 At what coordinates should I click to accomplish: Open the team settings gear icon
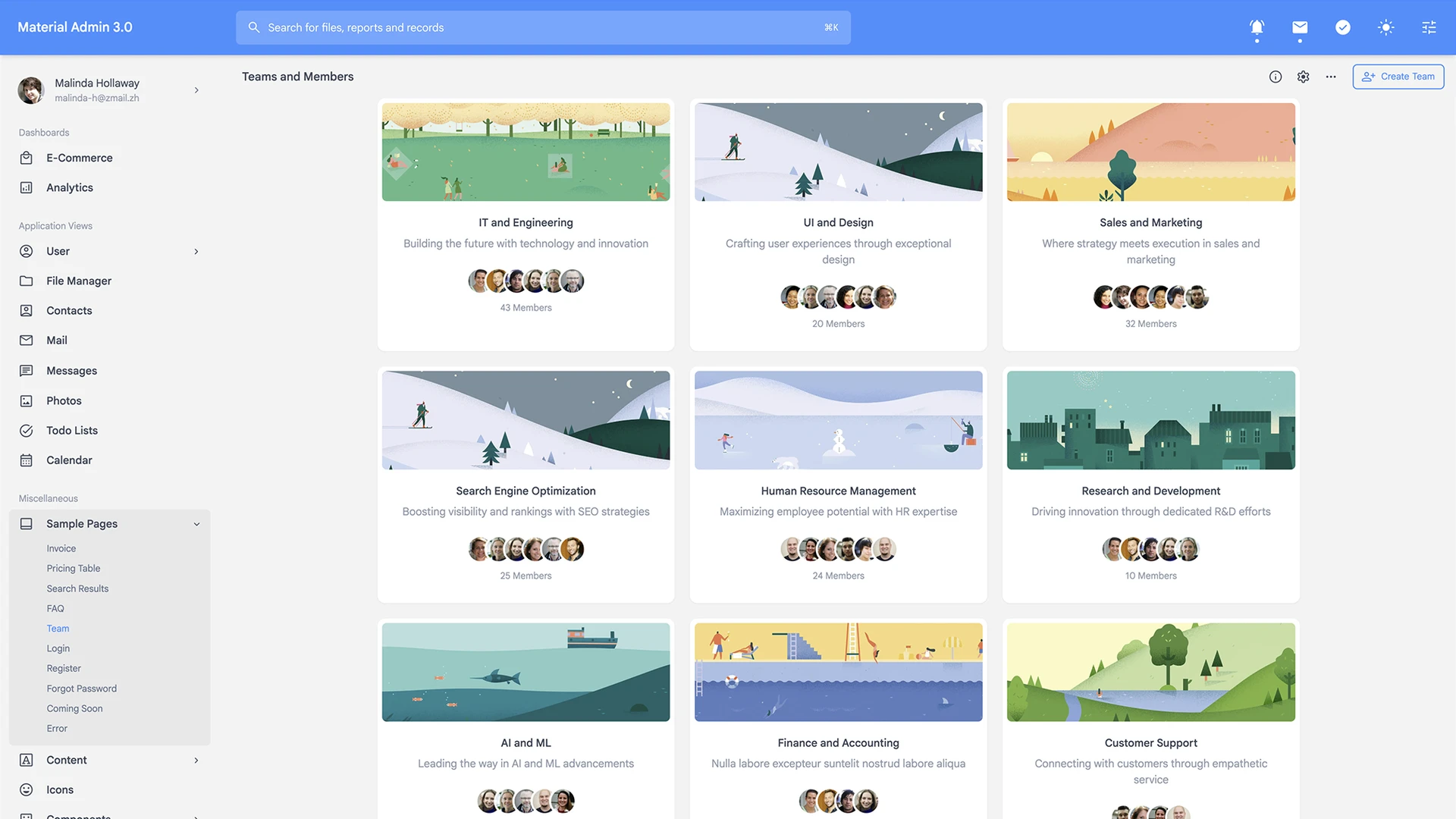pyautogui.click(x=1303, y=77)
